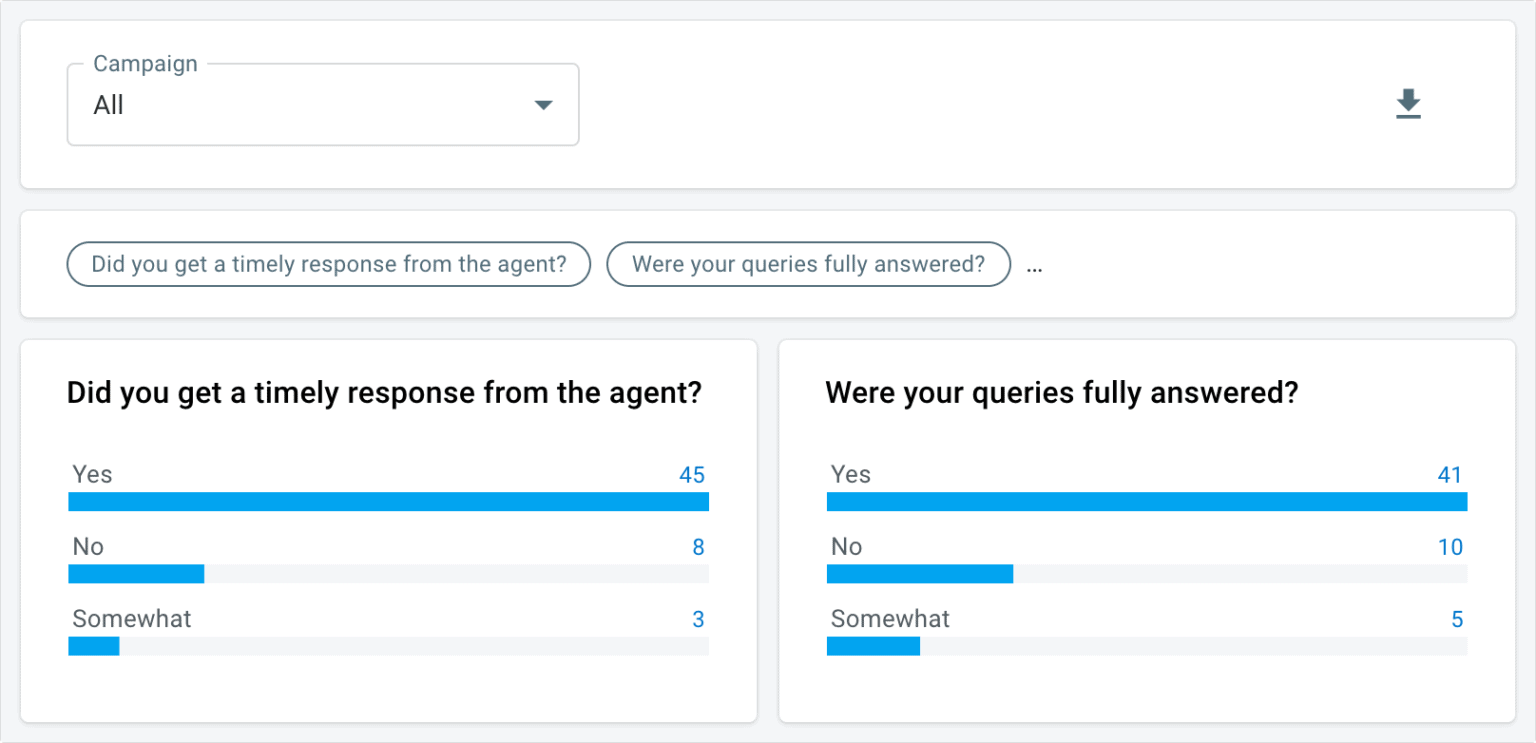This screenshot has height=743, width=1536.
Task: Click the count 41 for queries Yes
Action: click(1450, 475)
